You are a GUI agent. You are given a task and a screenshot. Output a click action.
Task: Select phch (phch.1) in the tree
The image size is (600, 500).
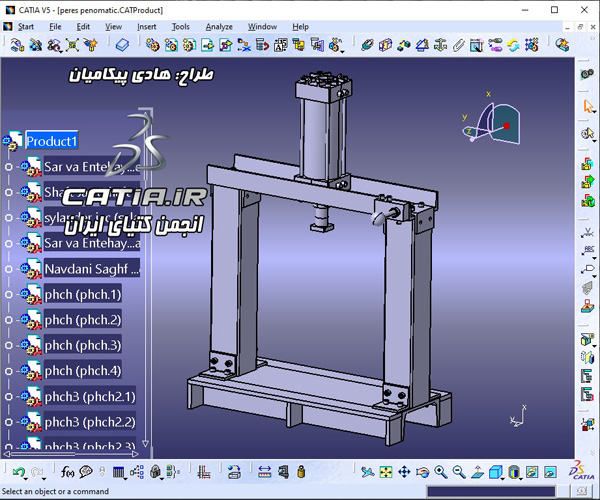(83, 295)
